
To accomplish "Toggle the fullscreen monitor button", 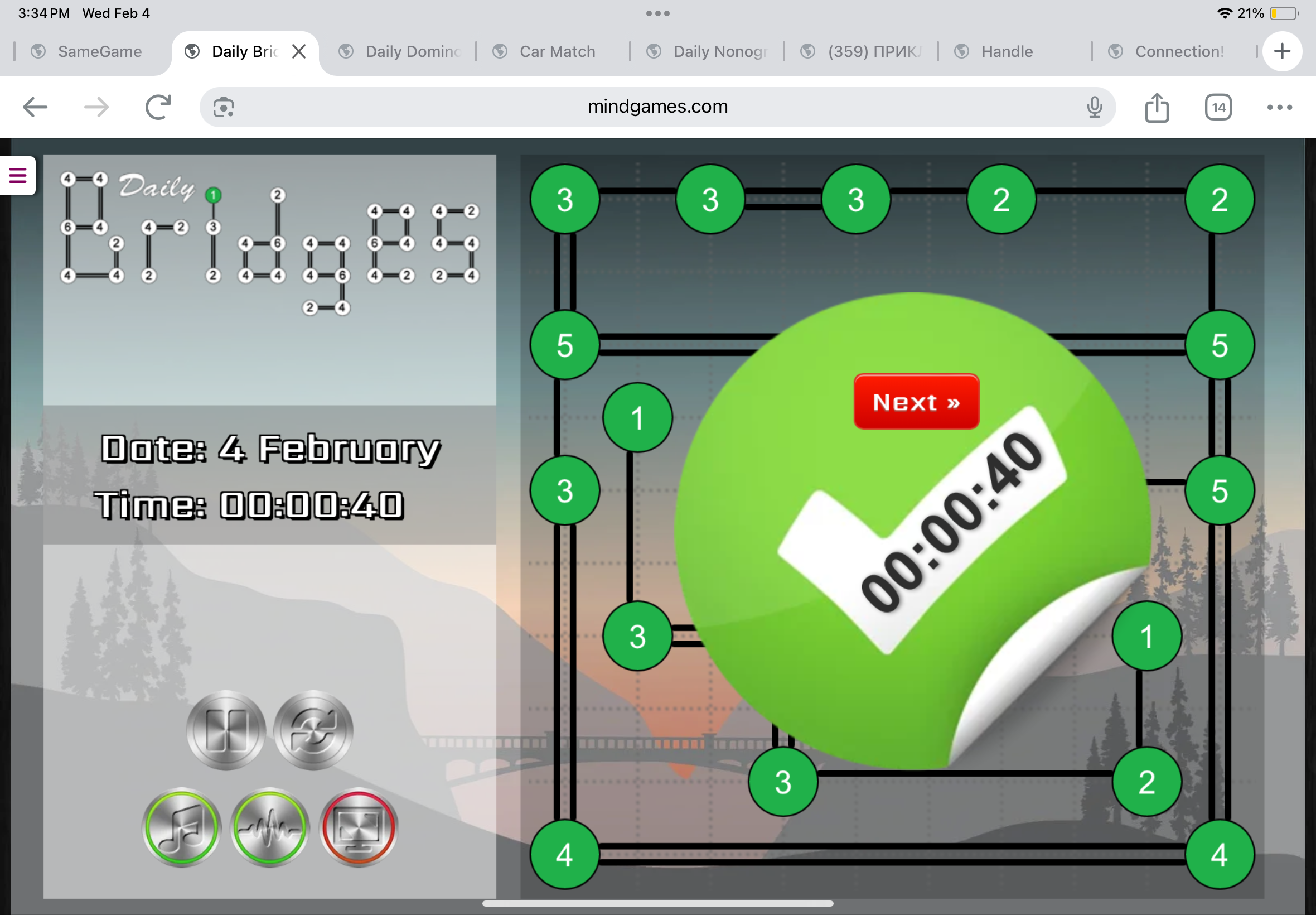I will (x=359, y=827).
